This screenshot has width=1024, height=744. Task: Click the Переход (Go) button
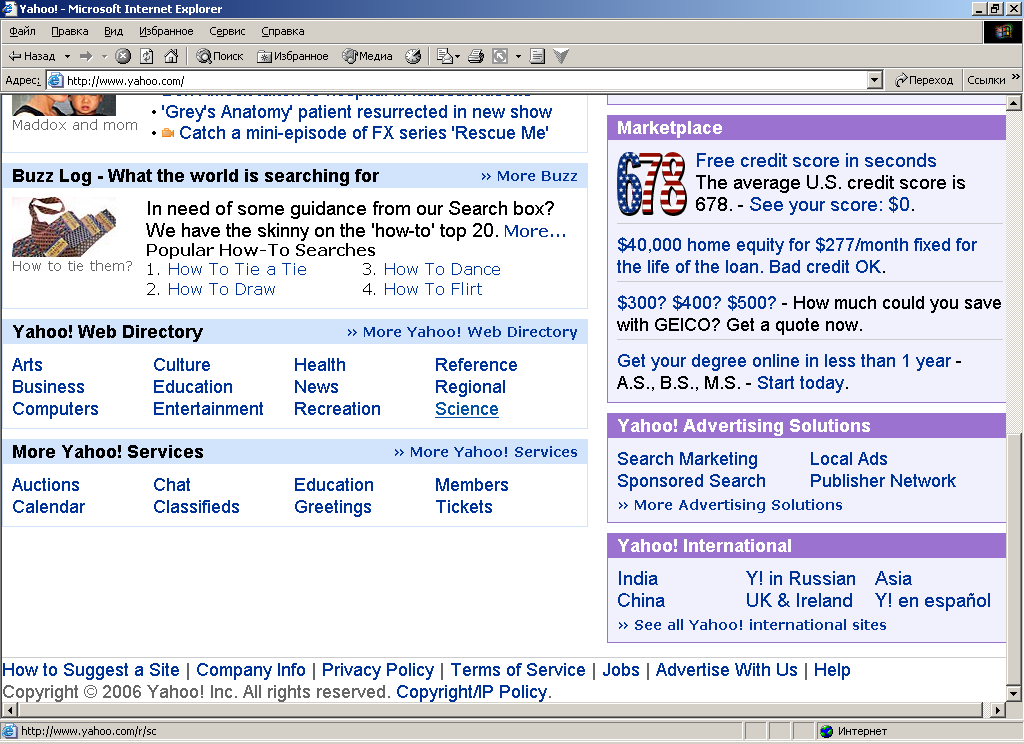pyautogui.click(x=924, y=80)
